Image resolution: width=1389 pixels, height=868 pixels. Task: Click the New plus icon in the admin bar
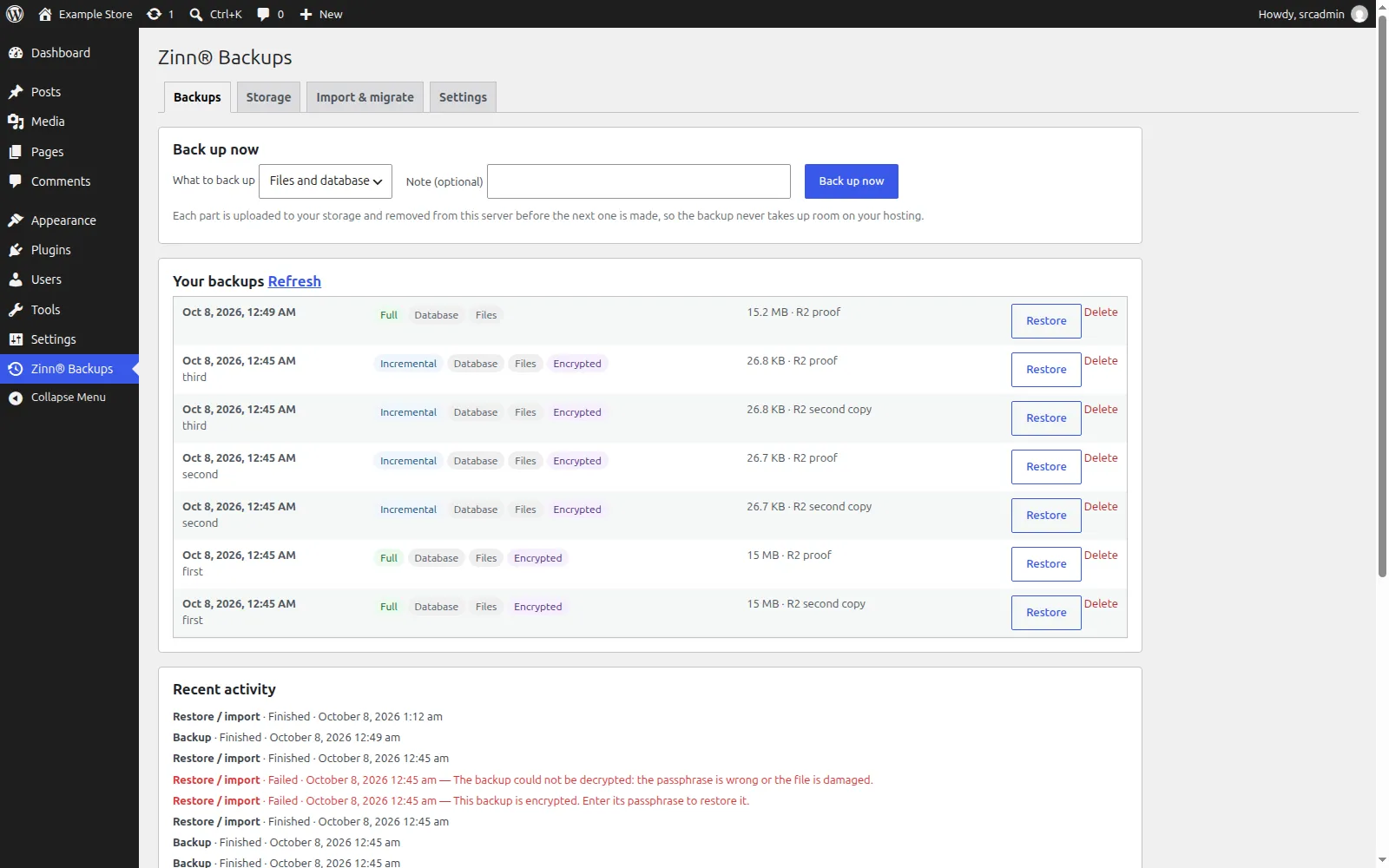pyautogui.click(x=306, y=14)
